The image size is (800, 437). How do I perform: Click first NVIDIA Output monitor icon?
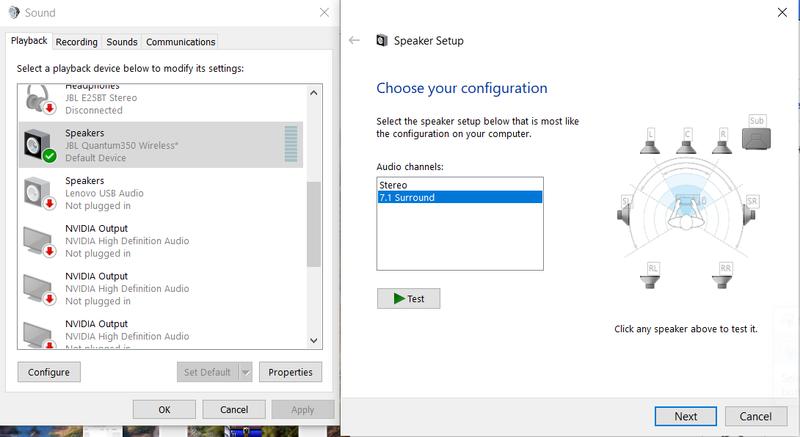(40, 242)
